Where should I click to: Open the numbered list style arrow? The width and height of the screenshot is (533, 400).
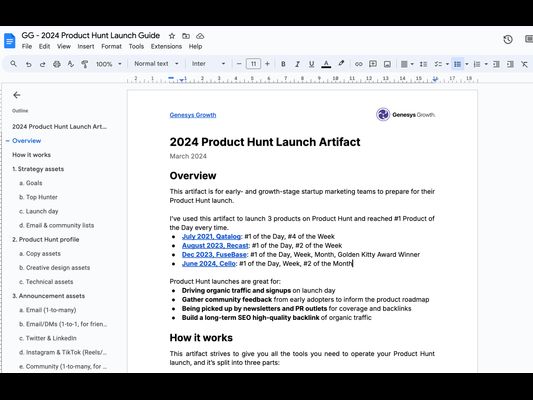pos(486,64)
